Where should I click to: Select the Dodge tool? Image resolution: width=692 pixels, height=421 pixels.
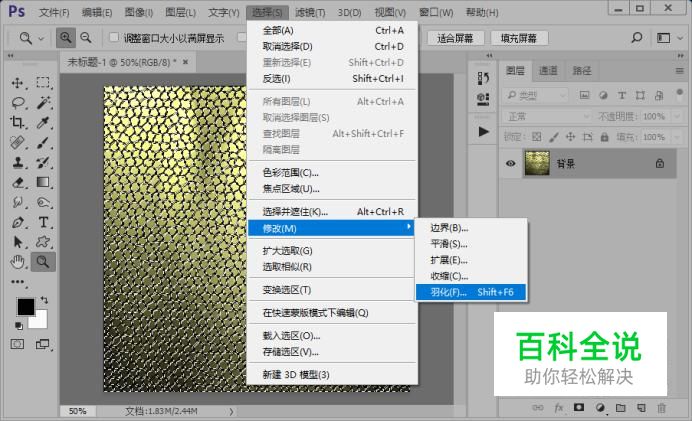click(x=43, y=202)
